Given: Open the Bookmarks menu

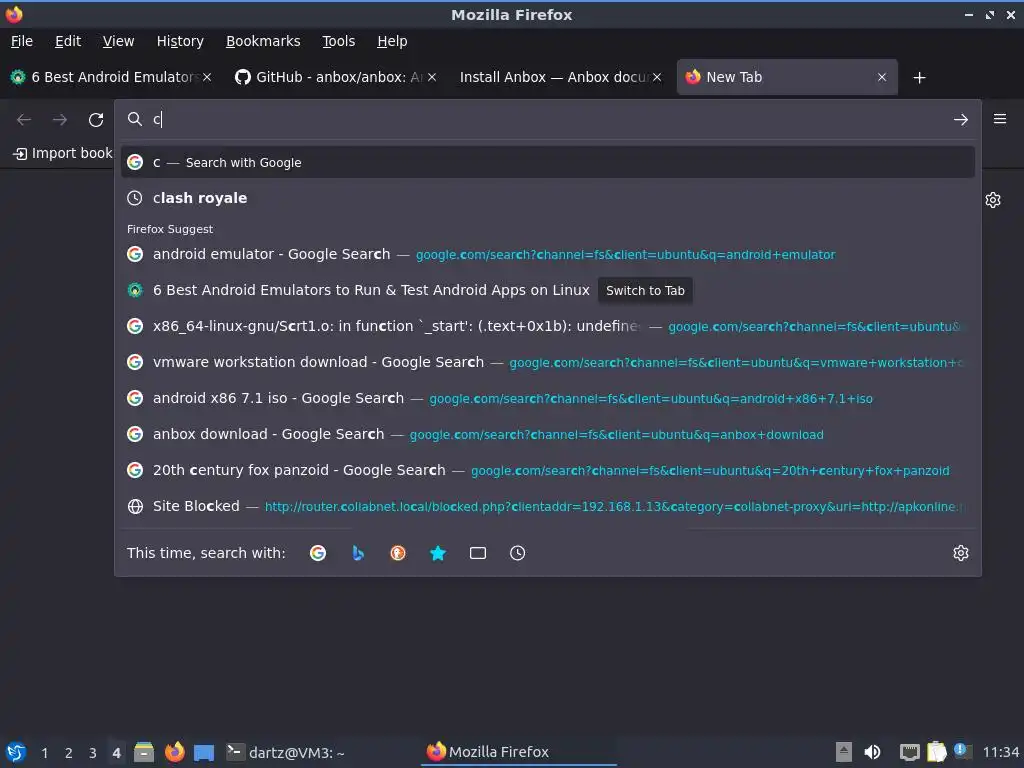Looking at the screenshot, I should tap(263, 41).
